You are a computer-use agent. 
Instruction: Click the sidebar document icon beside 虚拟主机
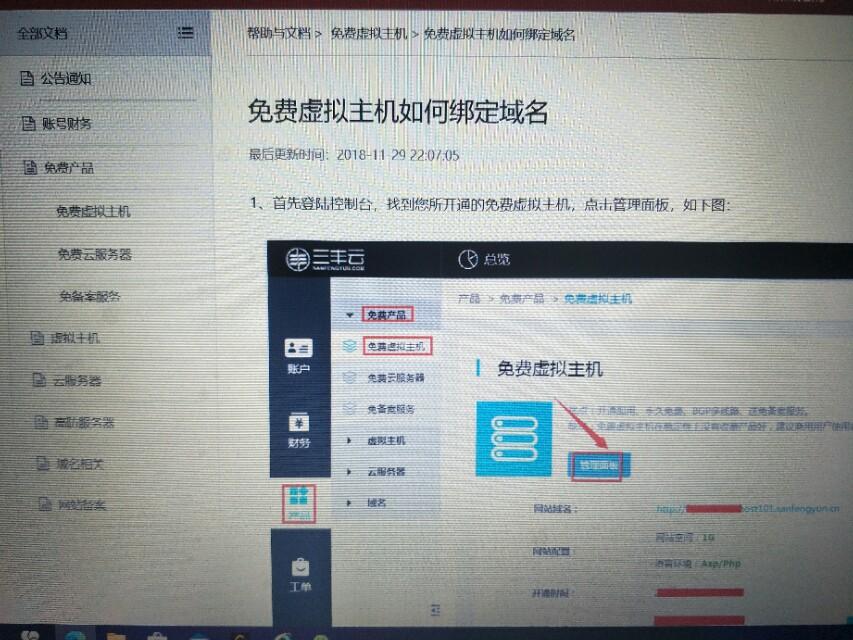point(37,338)
